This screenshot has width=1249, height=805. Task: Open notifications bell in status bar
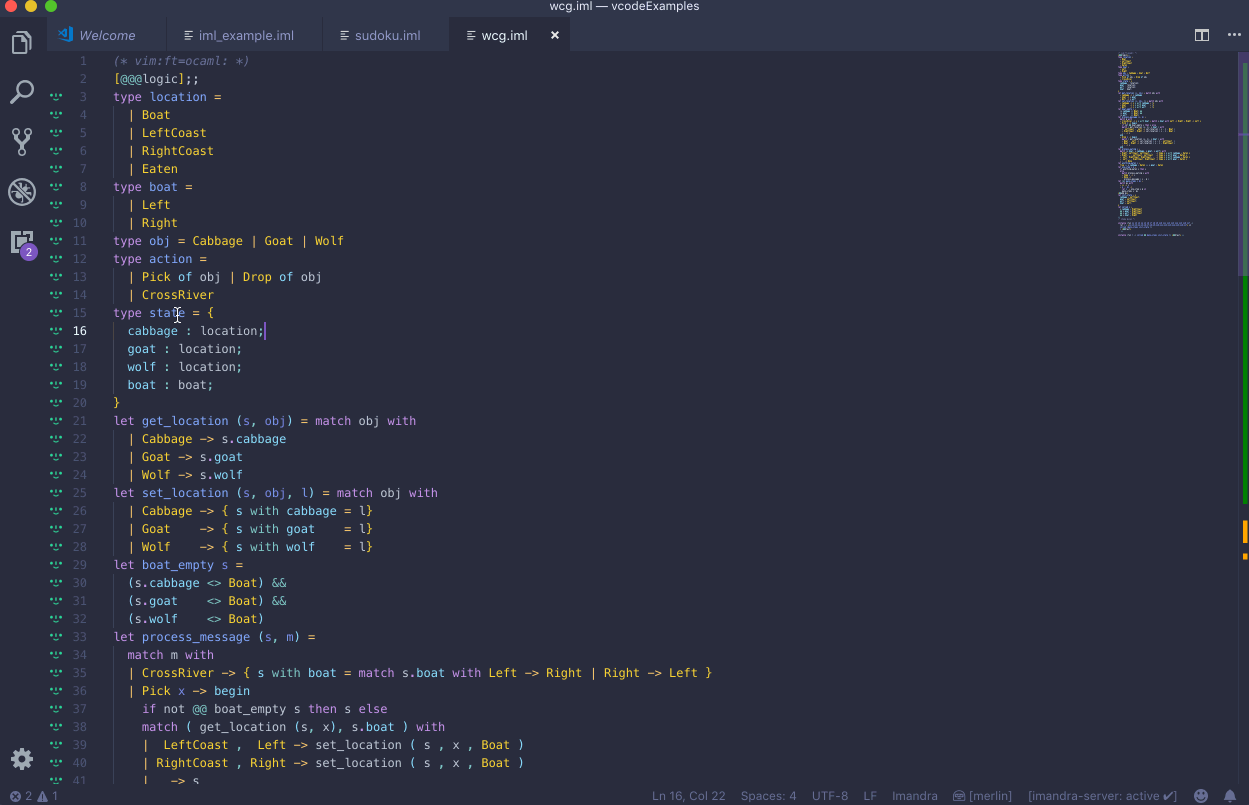click(x=1230, y=796)
